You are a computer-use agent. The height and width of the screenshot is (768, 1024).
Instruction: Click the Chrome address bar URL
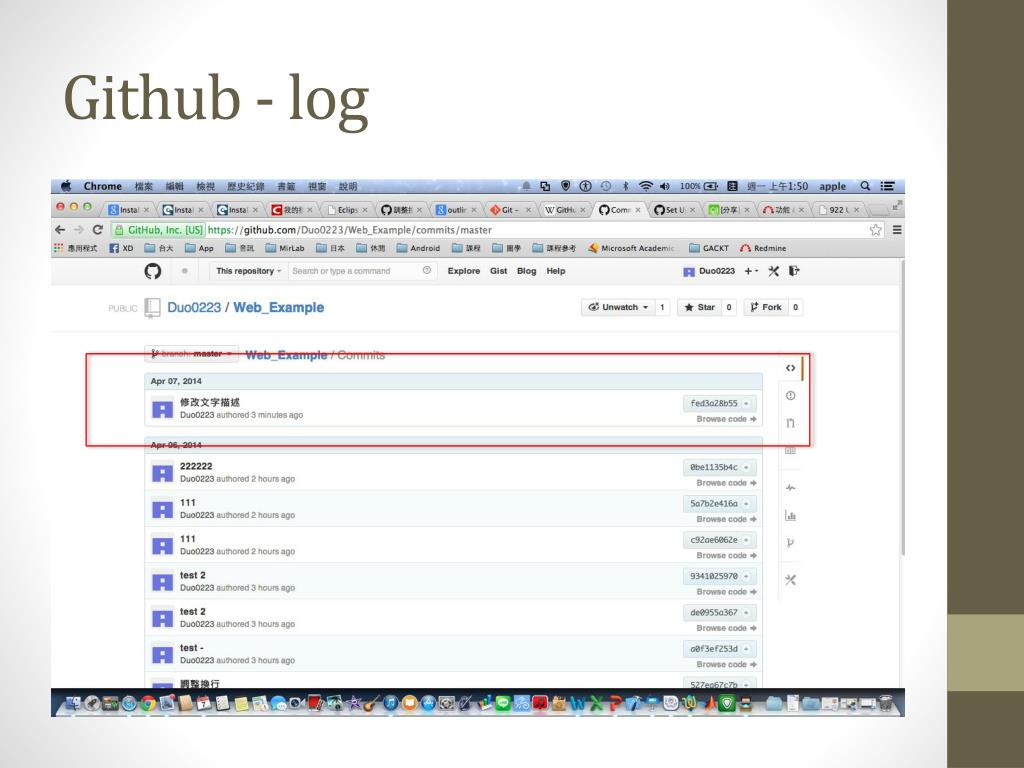pyautogui.click(x=350, y=230)
